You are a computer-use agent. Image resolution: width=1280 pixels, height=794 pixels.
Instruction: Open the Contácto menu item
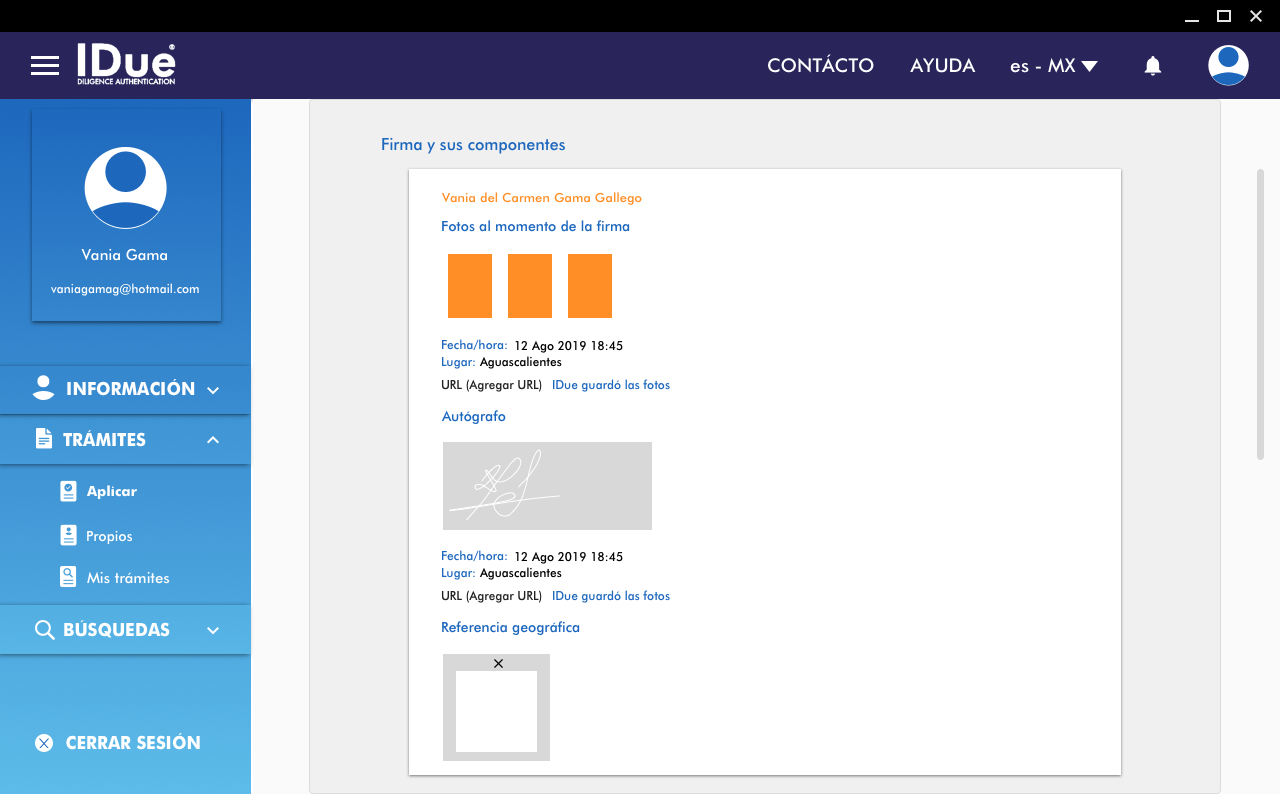820,66
